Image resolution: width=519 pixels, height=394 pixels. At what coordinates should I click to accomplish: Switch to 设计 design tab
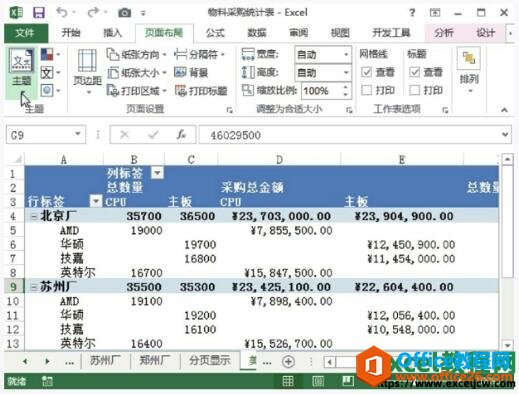485,33
